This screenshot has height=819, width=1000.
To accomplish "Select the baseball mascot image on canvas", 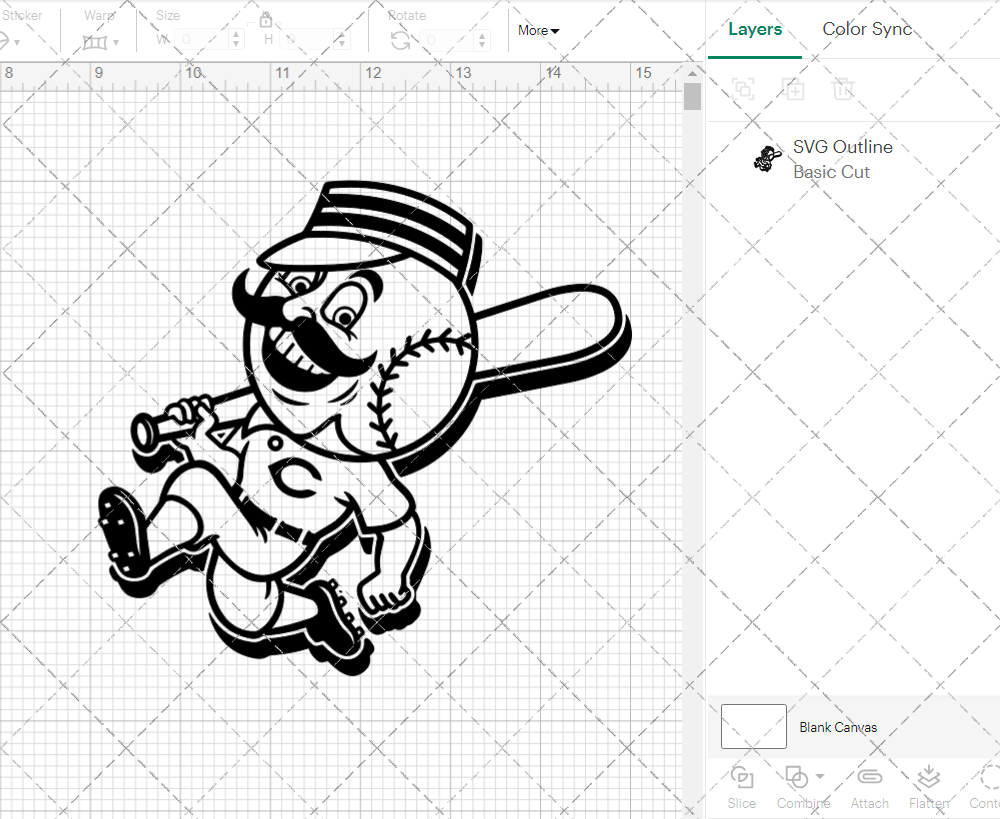I will tap(364, 428).
